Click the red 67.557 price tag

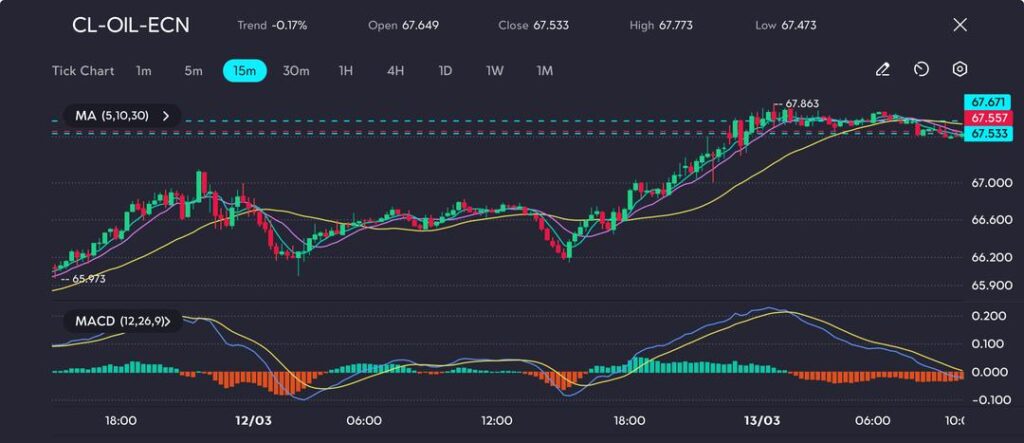(987, 118)
